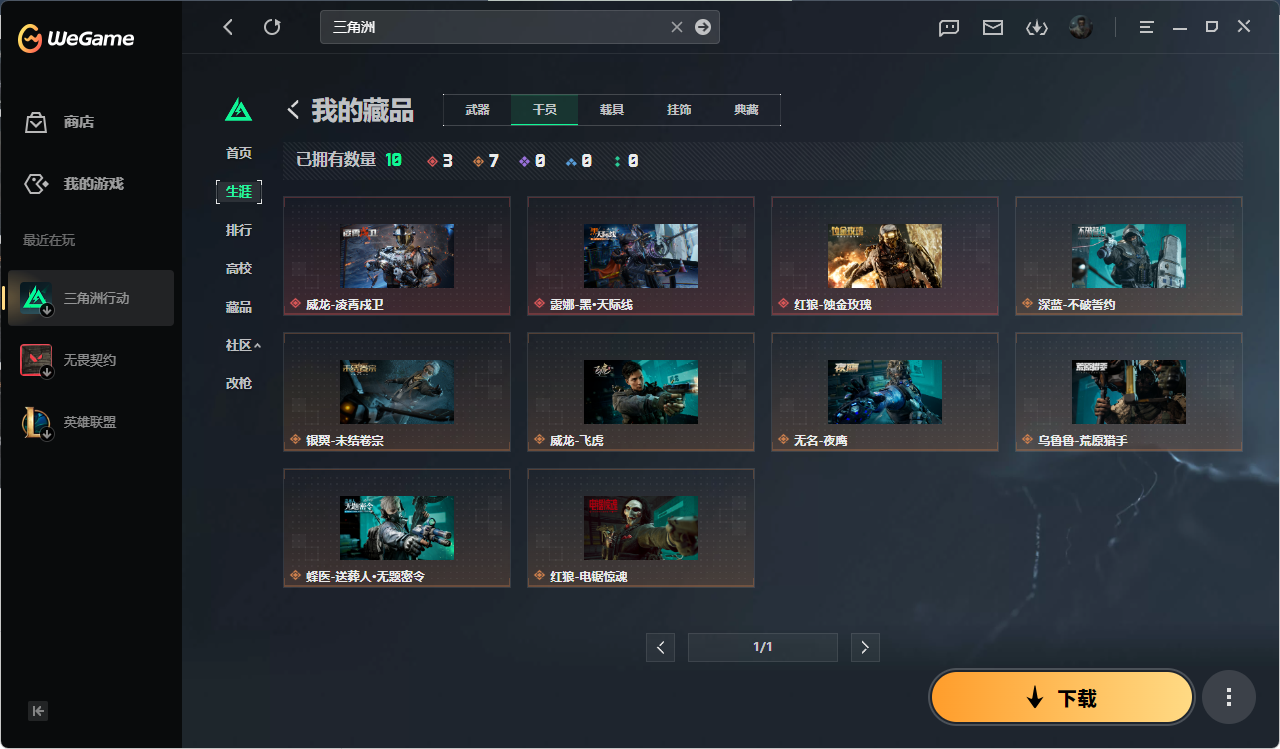Click the purple rarity count 0
This screenshot has width=1280, height=749.
pos(532,161)
